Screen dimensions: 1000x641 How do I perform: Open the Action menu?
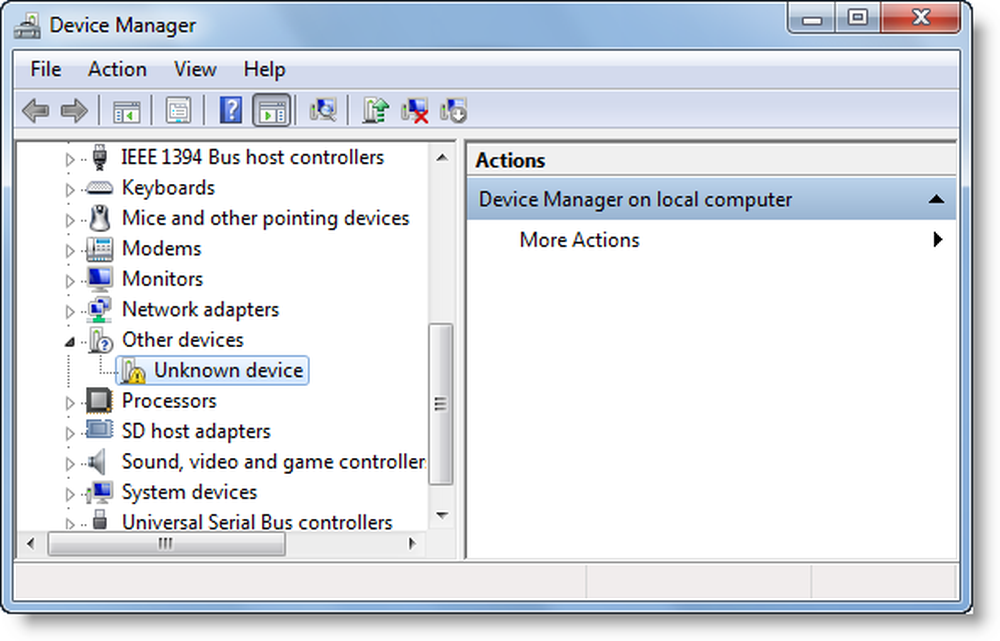click(x=117, y=69)
